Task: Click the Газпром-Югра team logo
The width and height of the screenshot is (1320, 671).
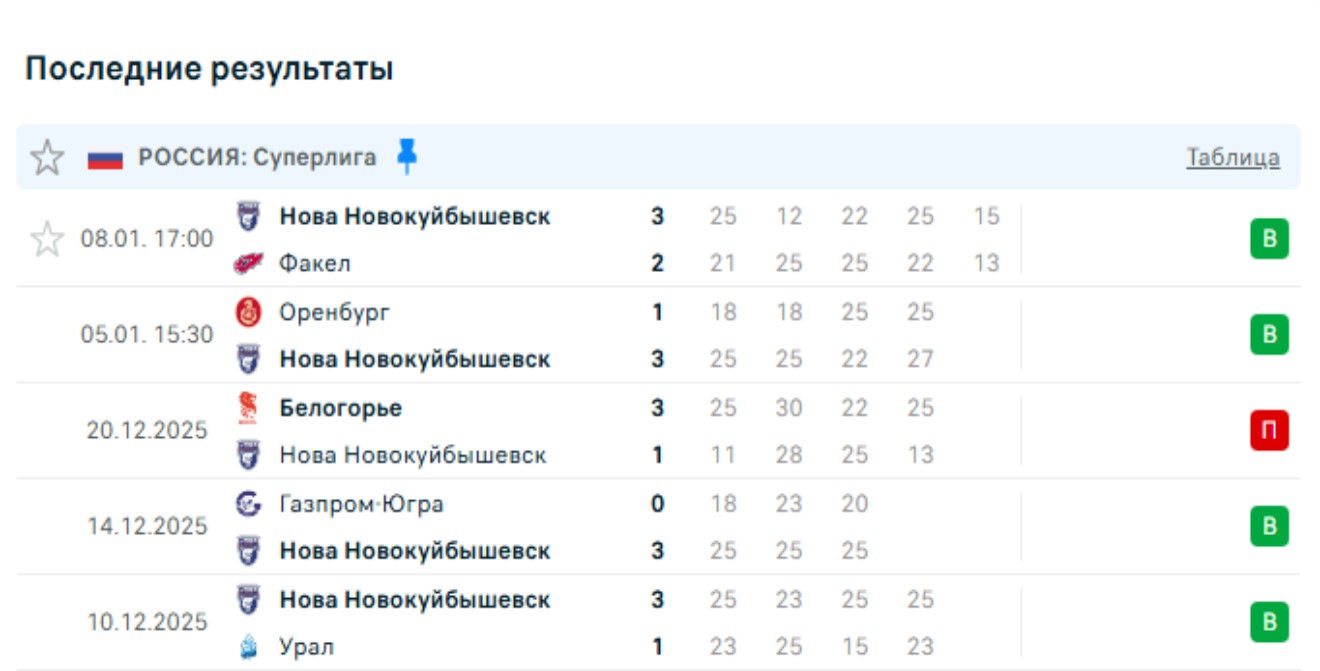Action: (x=247, y=504)
